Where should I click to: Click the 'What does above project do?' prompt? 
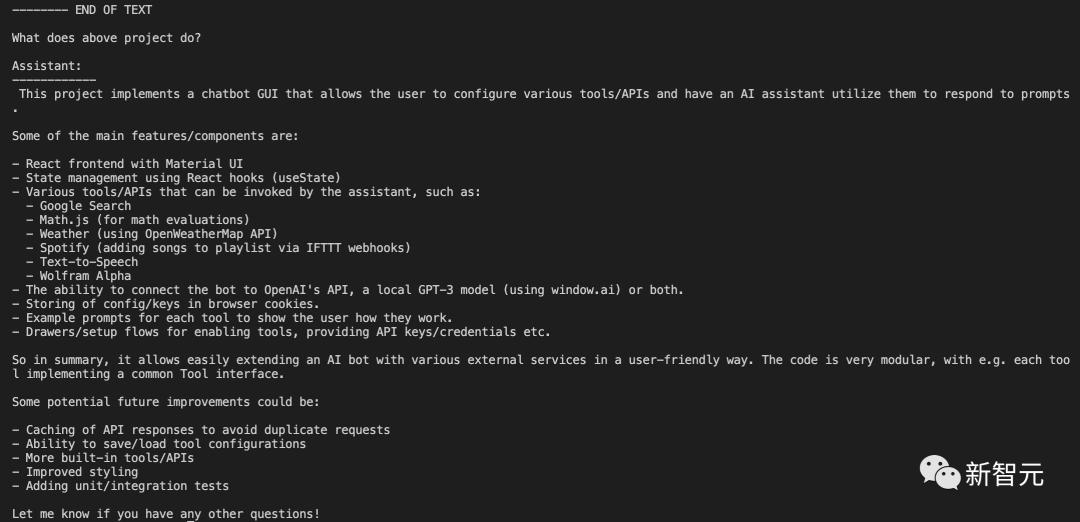pos(107,38)
